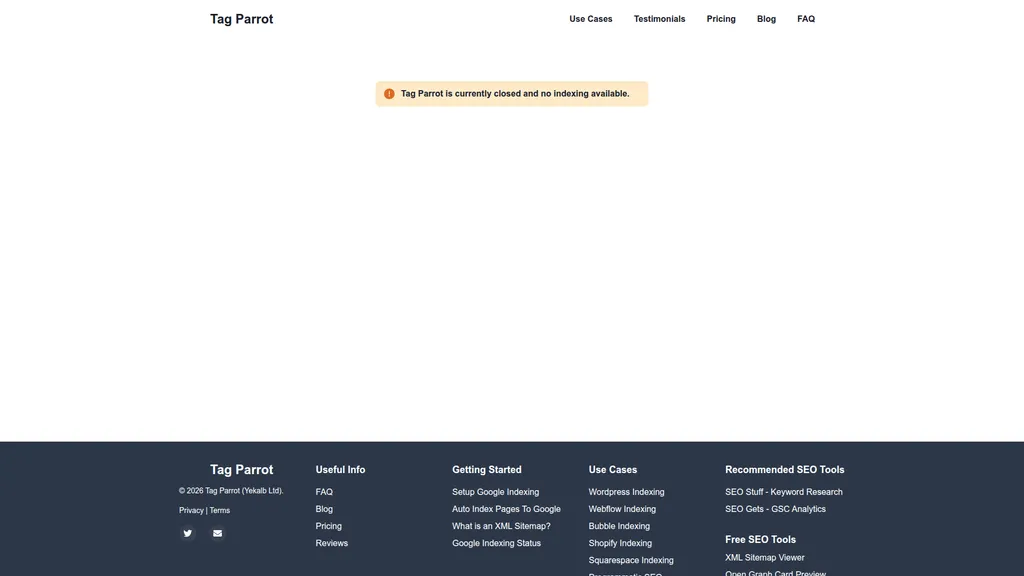The height and width of the screenshot is (576, 1024).
Task: Go to Pricing in top navigation
Action: 721,19
